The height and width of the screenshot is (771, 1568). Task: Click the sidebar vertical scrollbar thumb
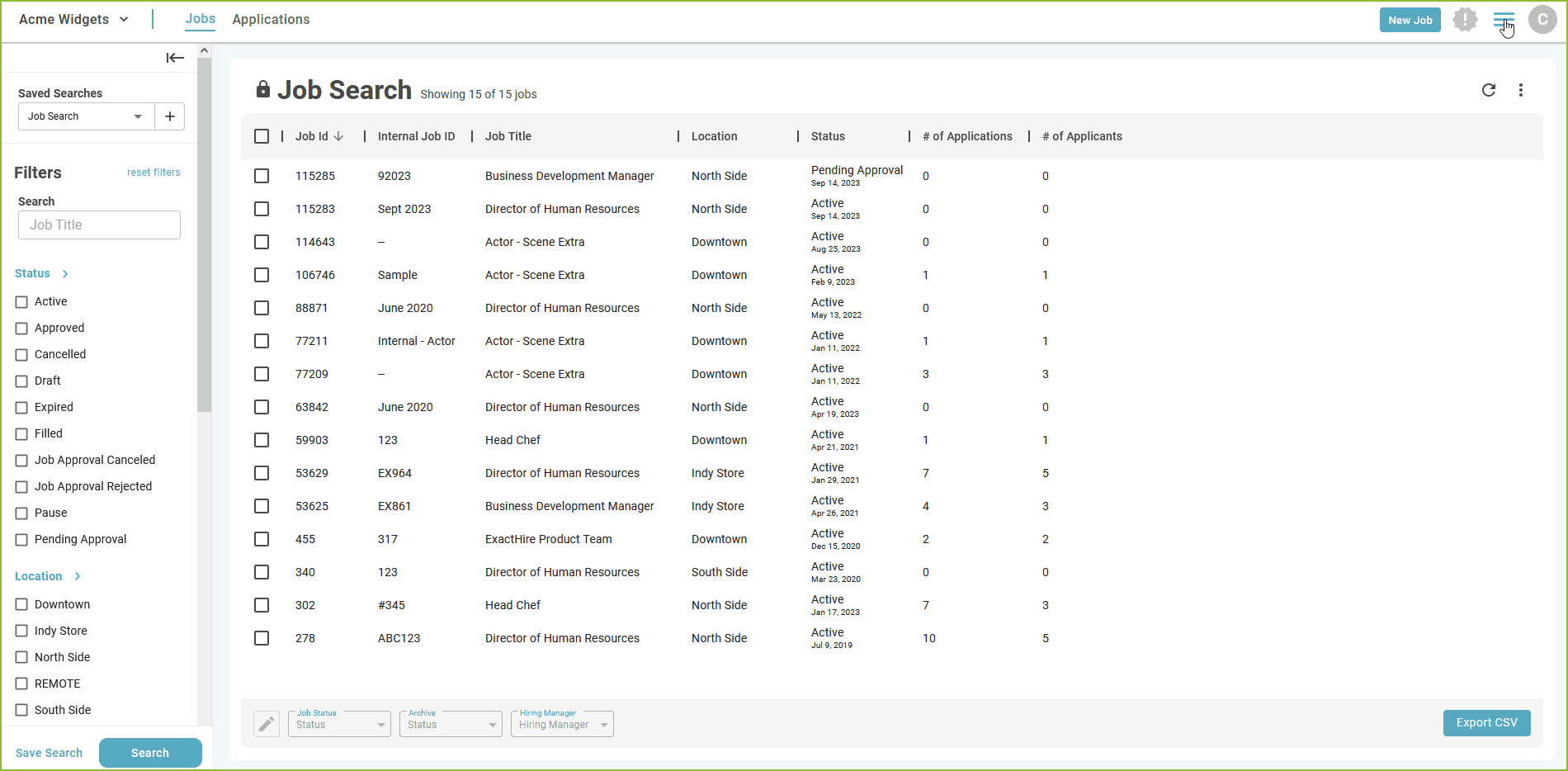(x=205, y=235)
